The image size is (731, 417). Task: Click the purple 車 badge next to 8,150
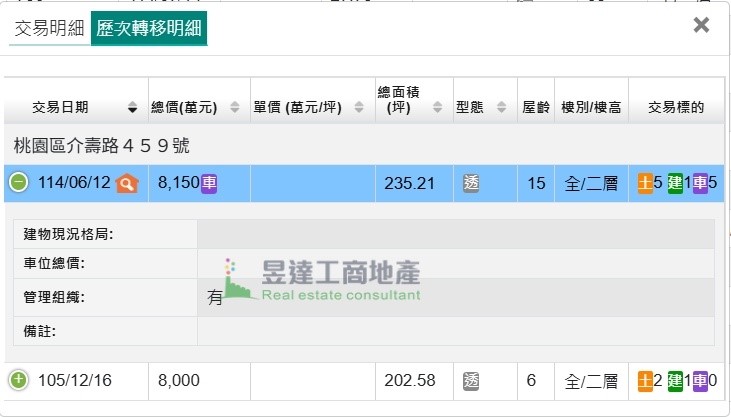(209, 183)
